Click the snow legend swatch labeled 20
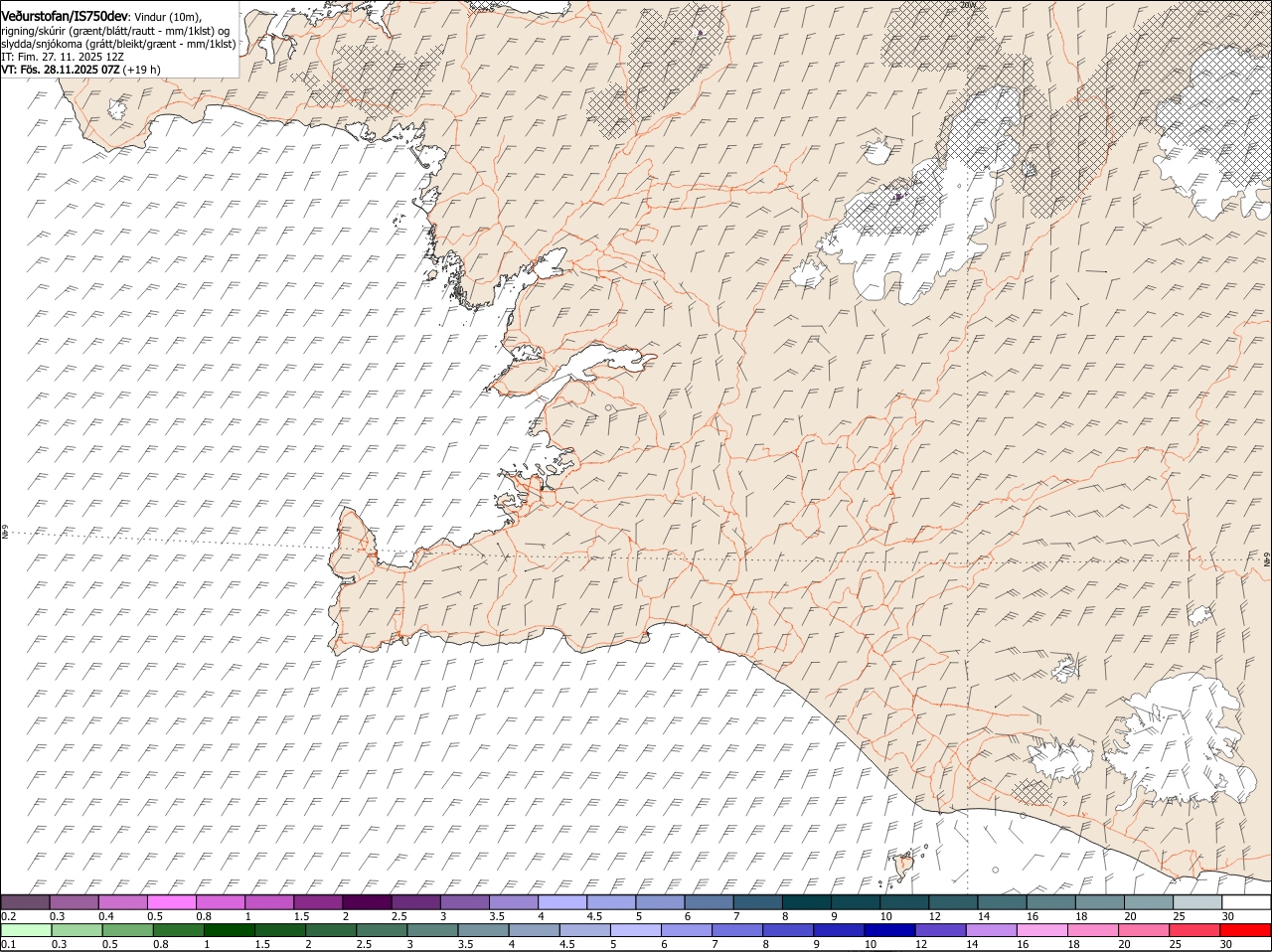Image resolution: width=1272 pixels, height=952 pixels. (1150, 902)
